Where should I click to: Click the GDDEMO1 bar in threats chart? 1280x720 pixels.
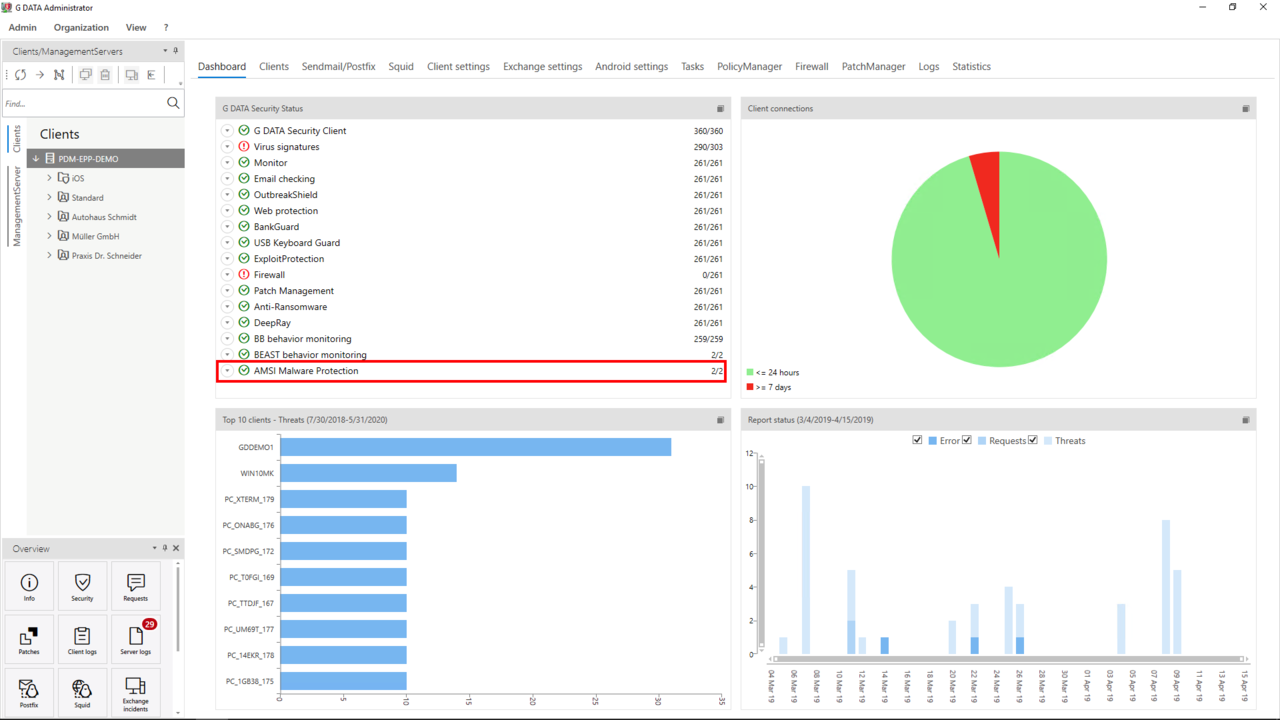pyautogui.click(x=475, y=447)
